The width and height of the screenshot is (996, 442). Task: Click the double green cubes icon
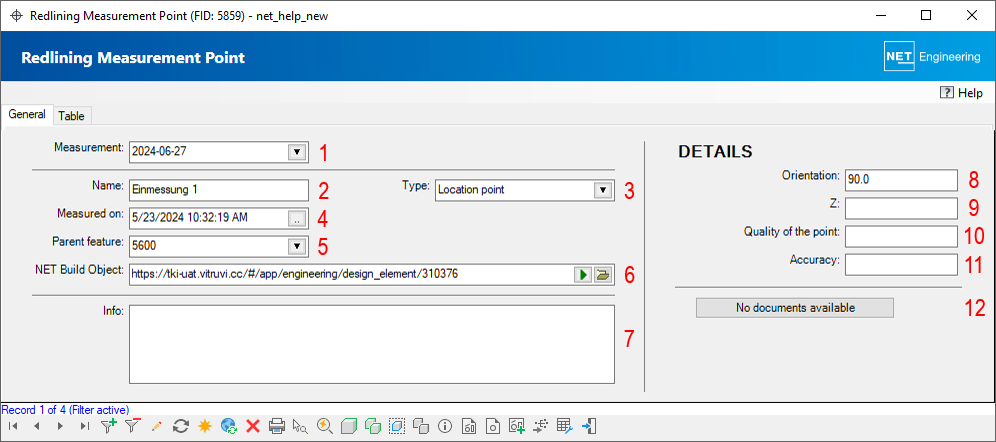pyautogui.click(x=372, y=426)
